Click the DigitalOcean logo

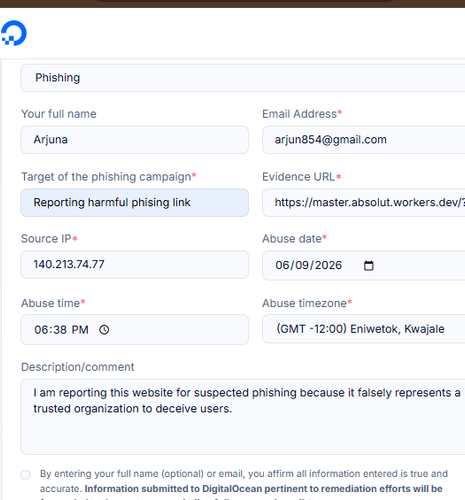click(14, 33)
